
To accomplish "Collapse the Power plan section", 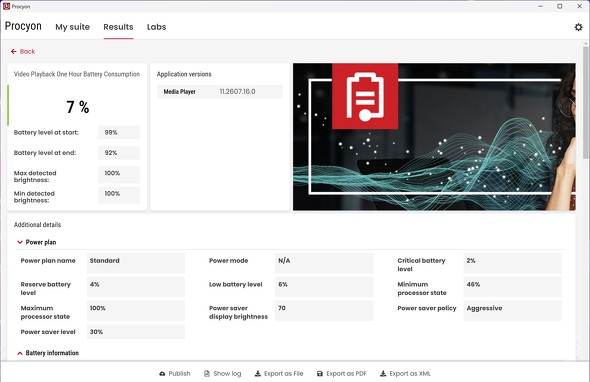I will click(20, 242).
